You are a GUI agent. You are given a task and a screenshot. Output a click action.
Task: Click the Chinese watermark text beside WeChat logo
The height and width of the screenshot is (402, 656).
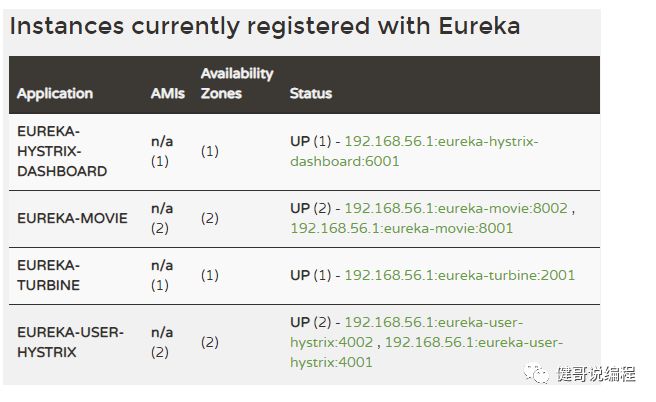tap(597, 374)
